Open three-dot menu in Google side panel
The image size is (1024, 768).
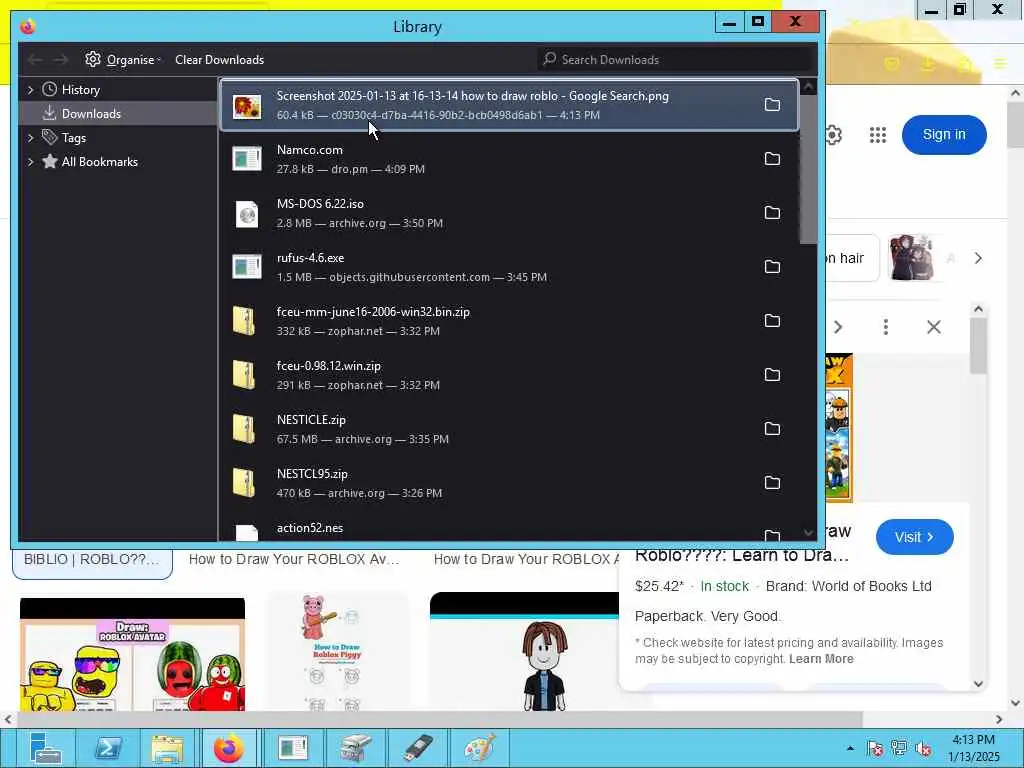tap(886, 327)
